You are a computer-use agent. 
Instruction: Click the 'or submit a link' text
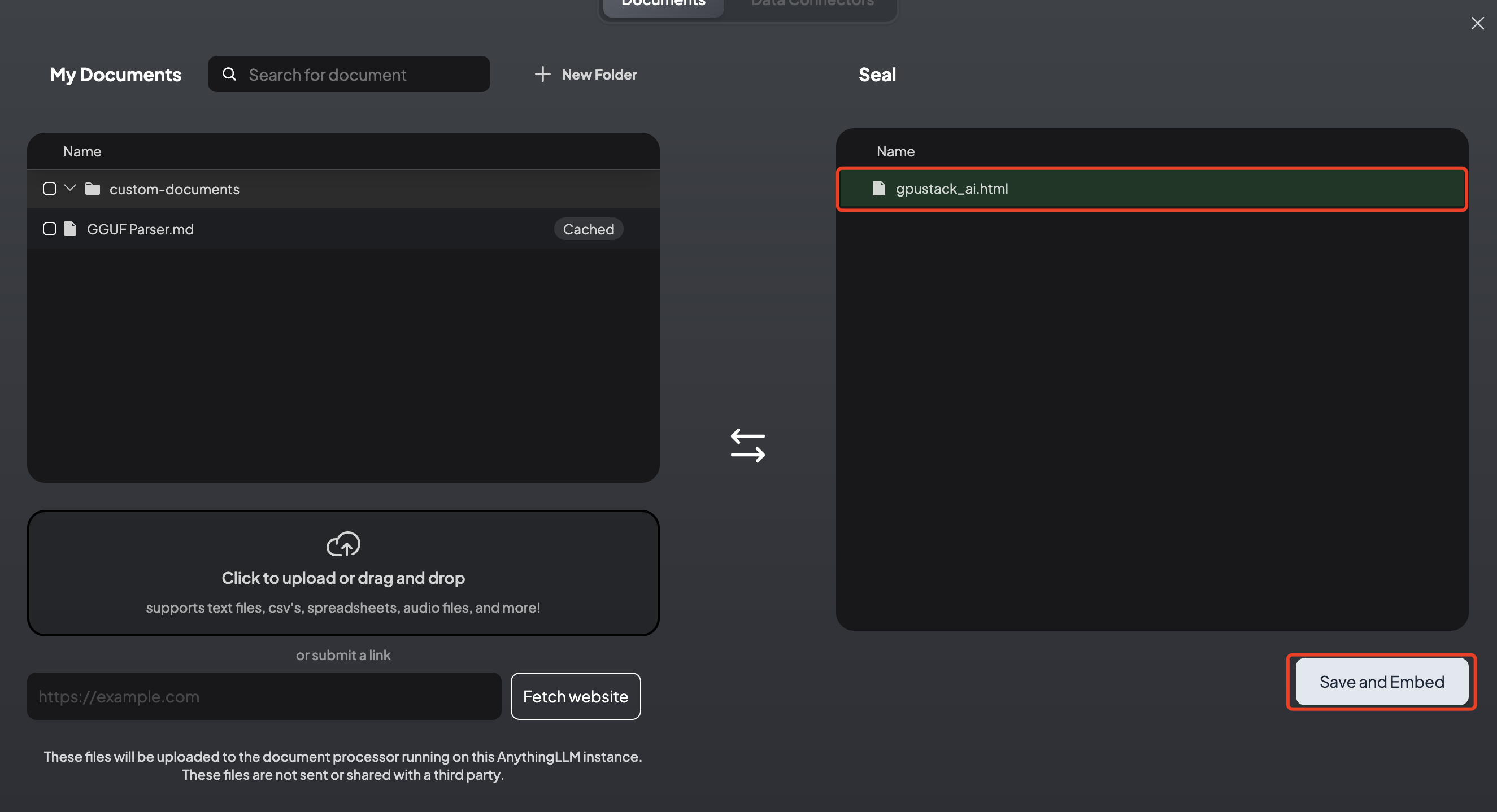click(x=343, y=655)
